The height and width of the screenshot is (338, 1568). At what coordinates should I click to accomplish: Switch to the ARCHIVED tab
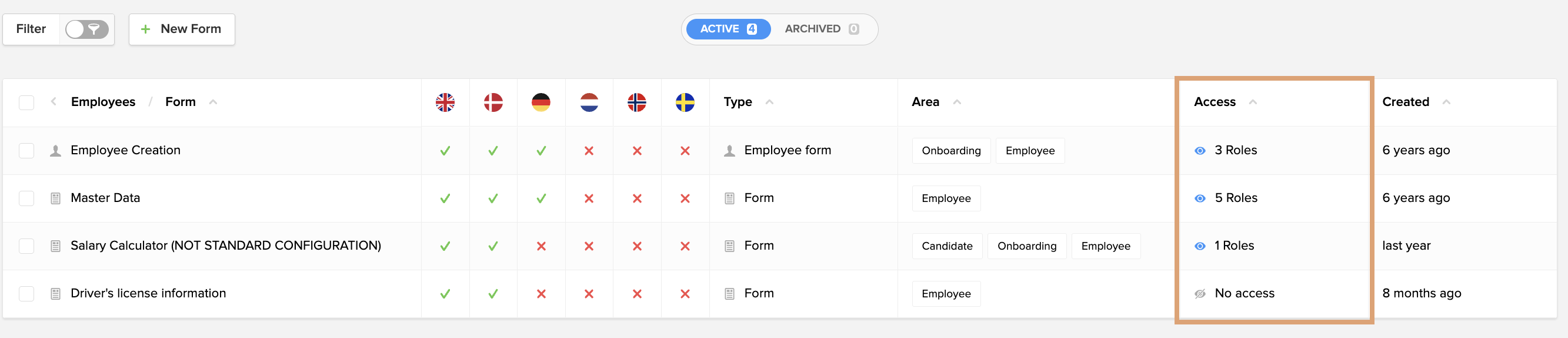822,29
